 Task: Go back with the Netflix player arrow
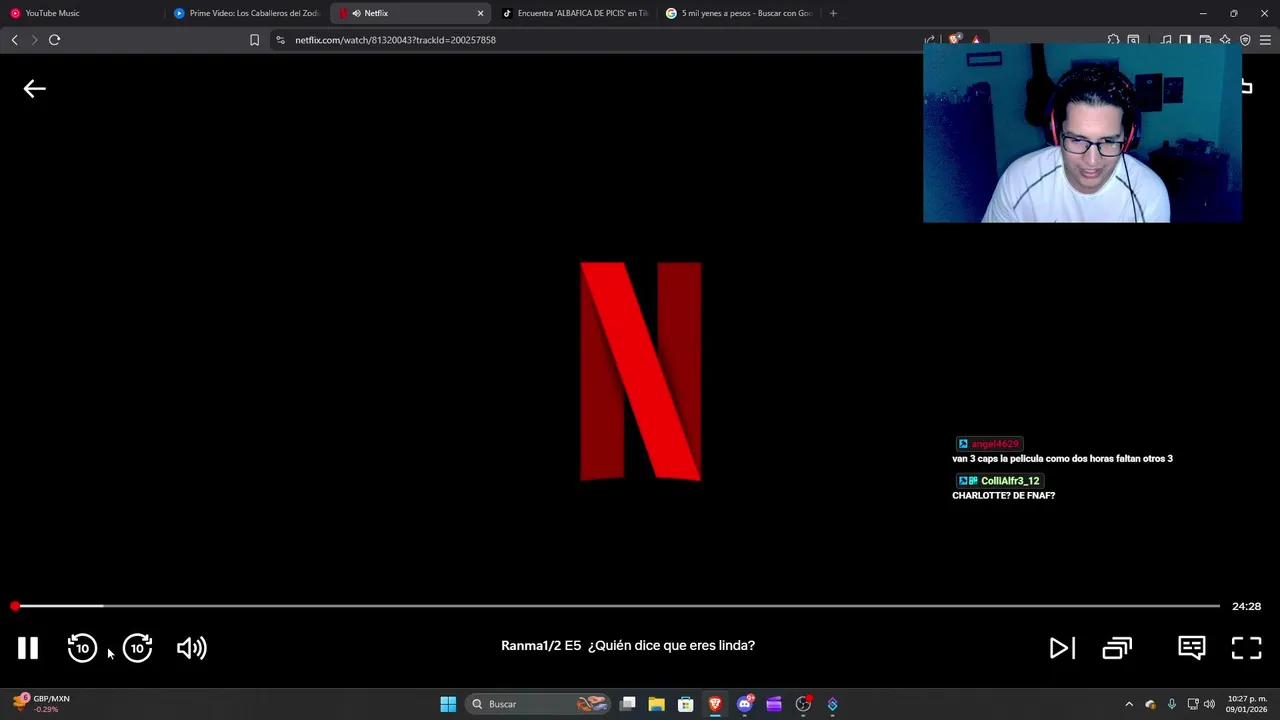click(x=34, y=89)
